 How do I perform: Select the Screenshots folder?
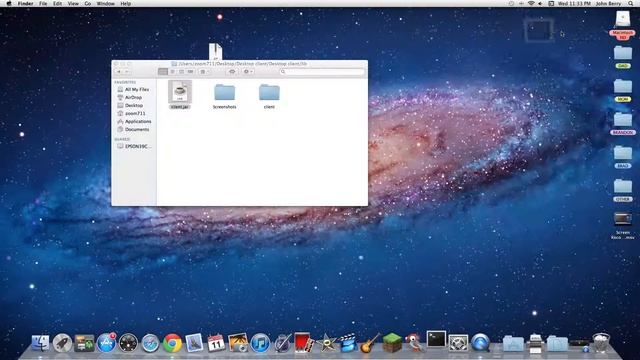[224, 96]
